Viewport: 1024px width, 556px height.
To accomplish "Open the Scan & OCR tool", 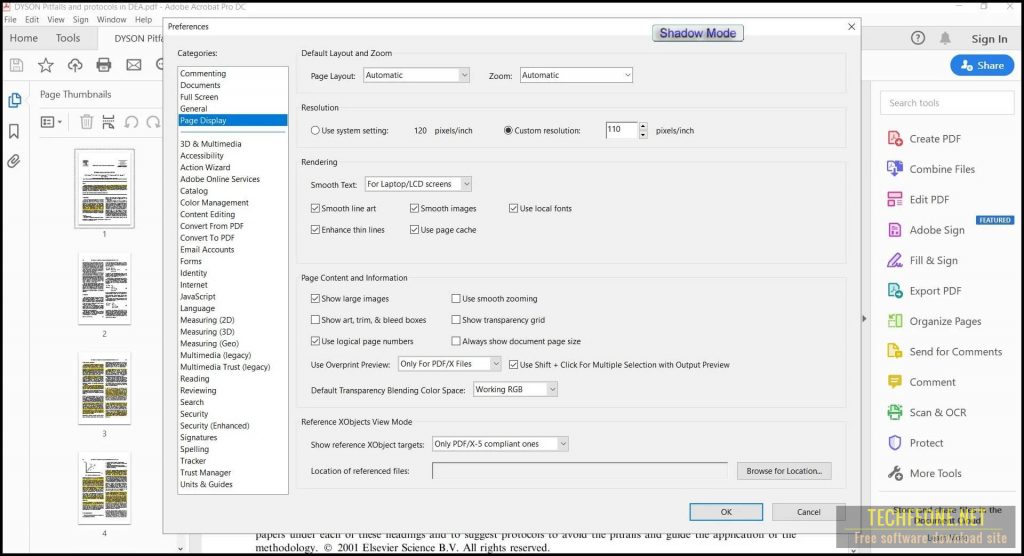I will click(926, 412).
